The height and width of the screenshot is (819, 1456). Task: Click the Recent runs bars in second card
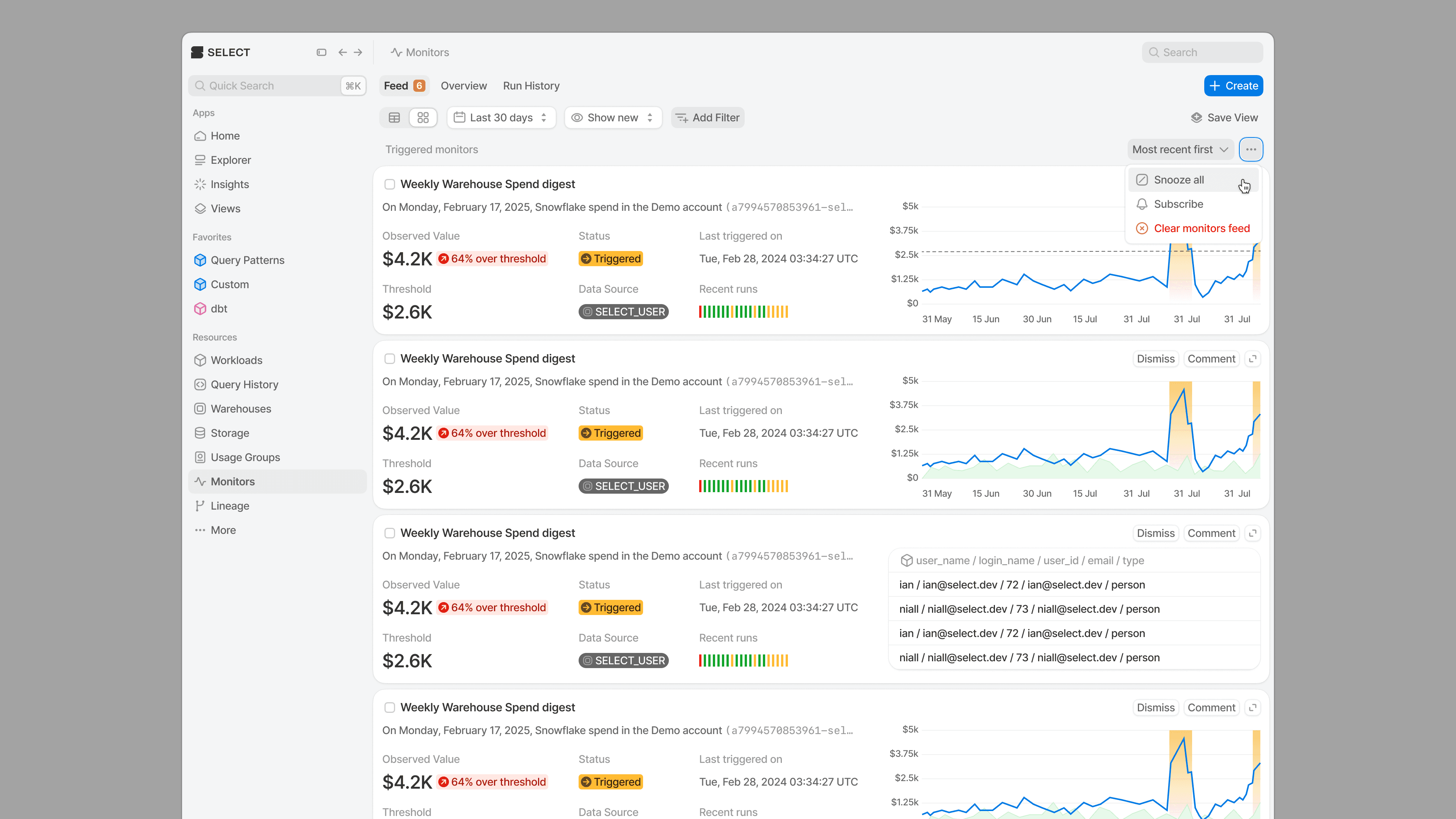point(743,486)
